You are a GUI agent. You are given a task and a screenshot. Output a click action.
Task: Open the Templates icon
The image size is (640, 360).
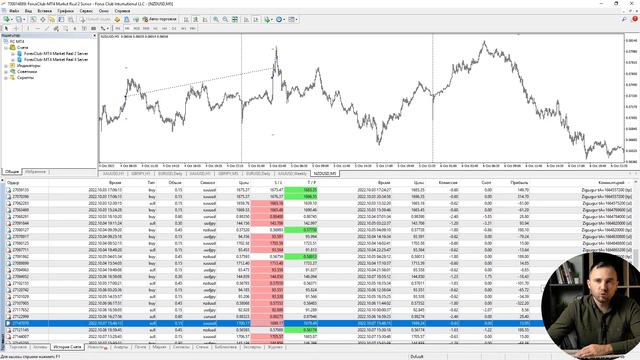pos(291,19)
